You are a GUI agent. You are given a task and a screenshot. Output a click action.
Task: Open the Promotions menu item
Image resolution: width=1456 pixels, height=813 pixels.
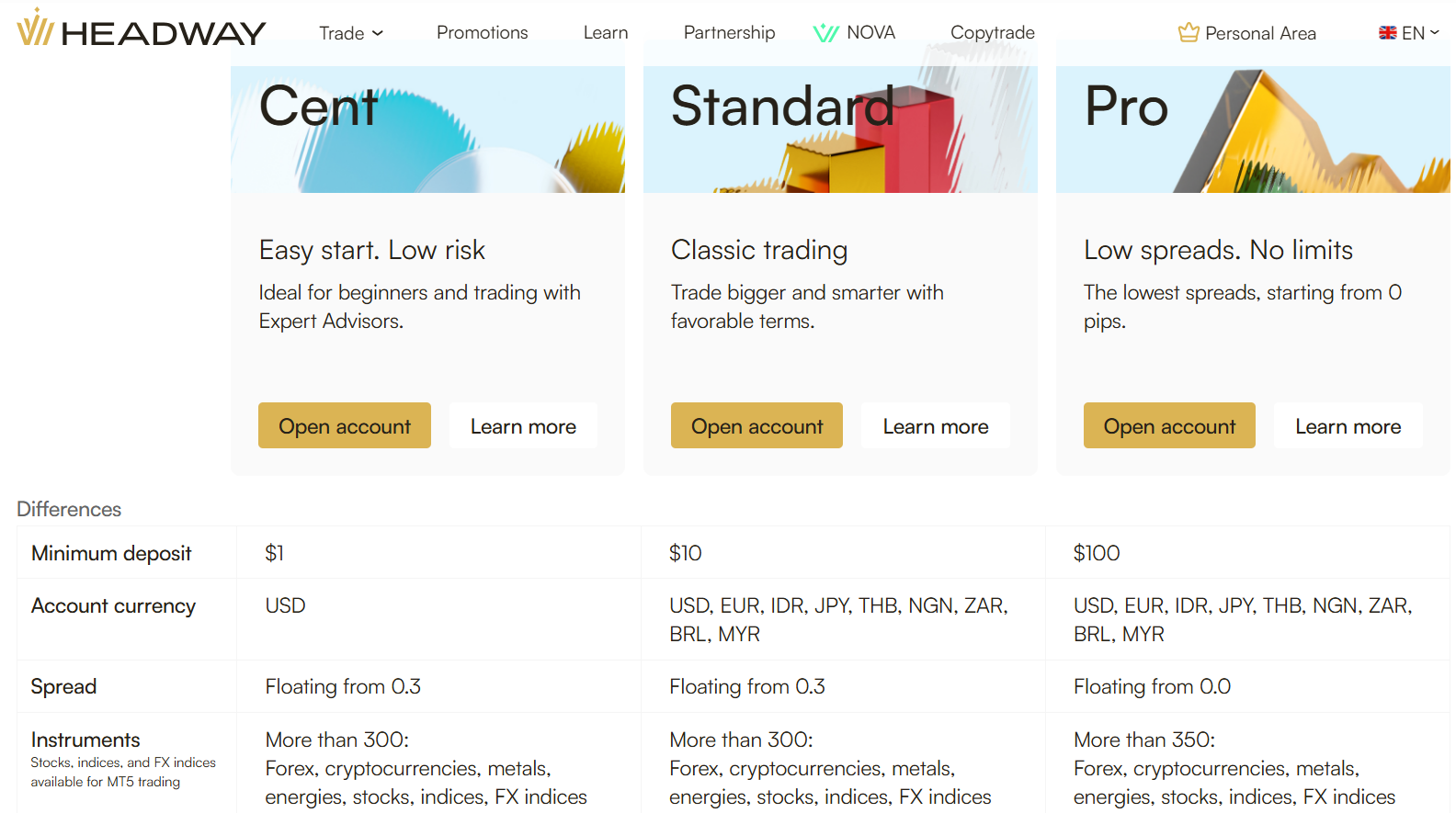(x=482, y=33)
